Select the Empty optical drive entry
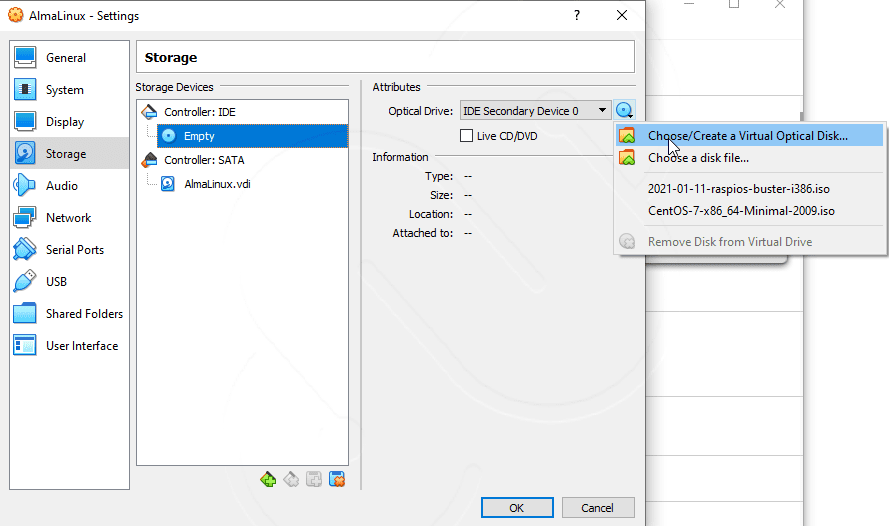 (252, 136)
